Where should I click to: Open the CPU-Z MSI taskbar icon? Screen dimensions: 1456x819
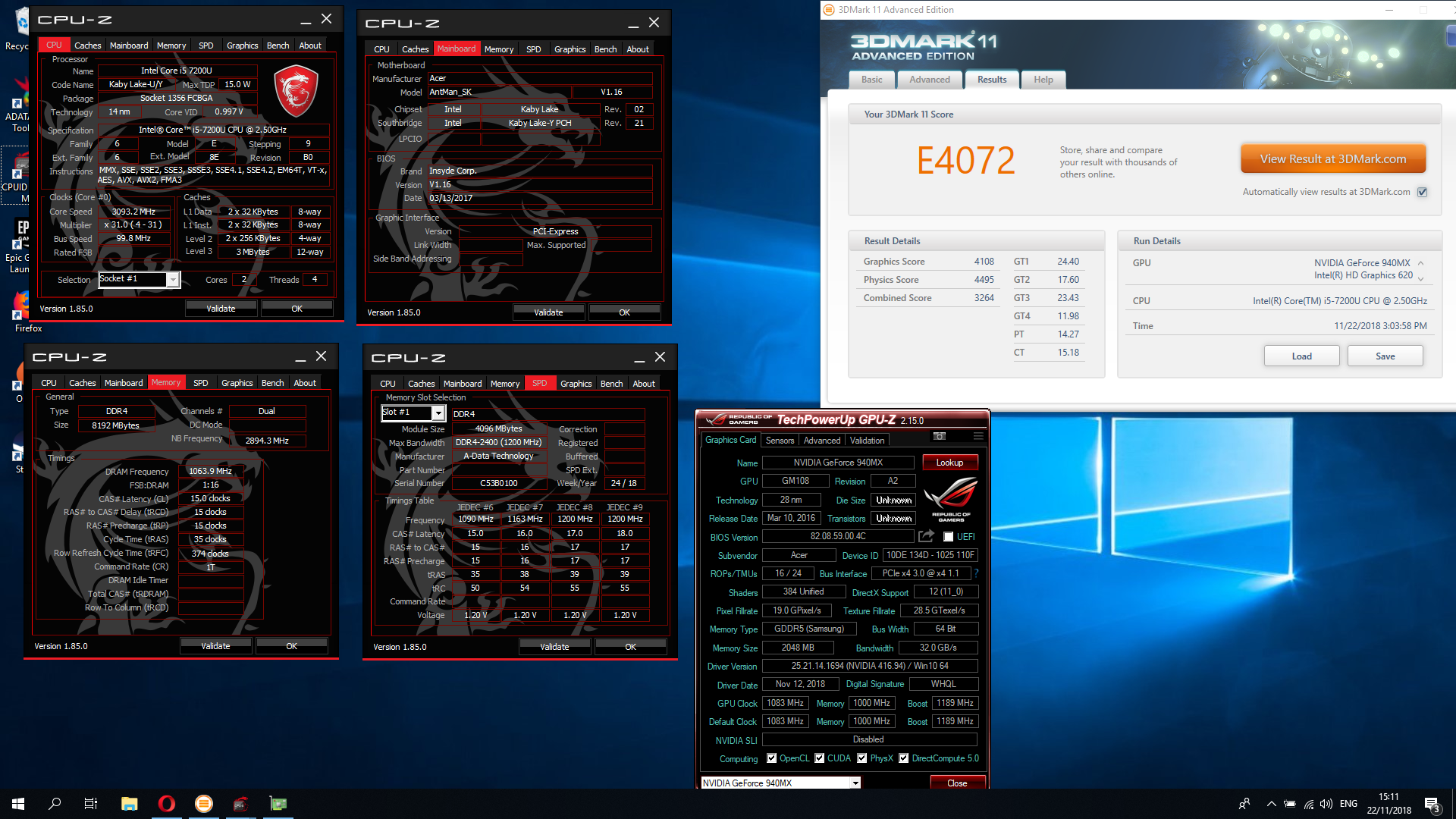tap(240, 804)
